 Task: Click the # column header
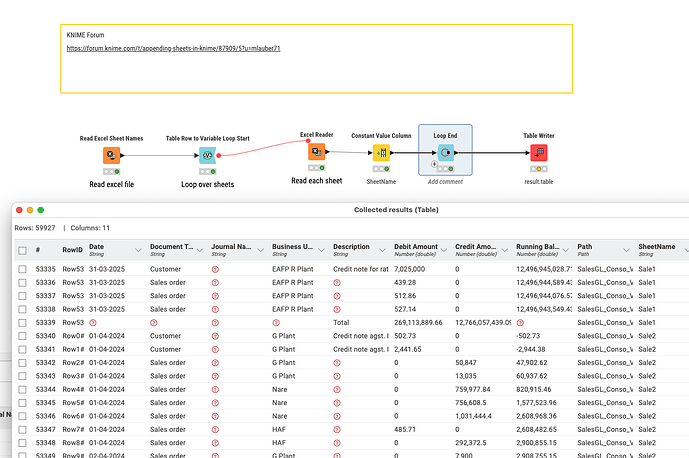[x=38, y=250]
